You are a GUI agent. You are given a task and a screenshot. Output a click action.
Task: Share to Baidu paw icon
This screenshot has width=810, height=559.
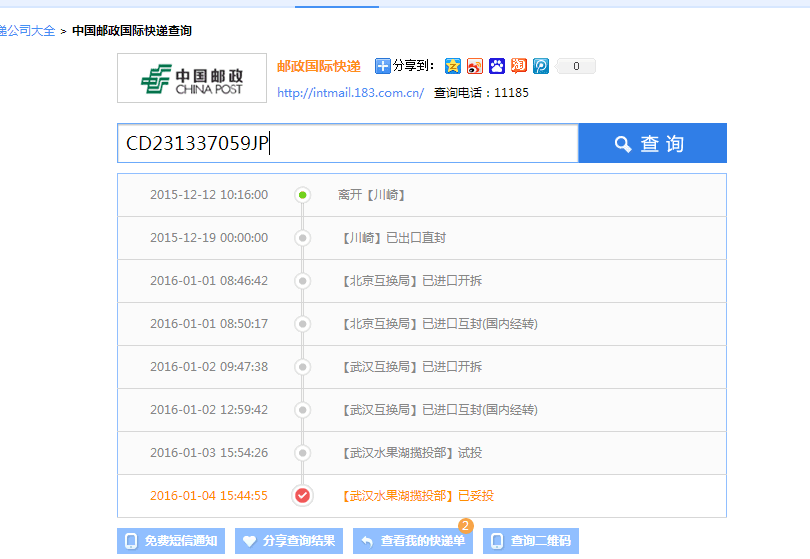click(x=497, y=66)
